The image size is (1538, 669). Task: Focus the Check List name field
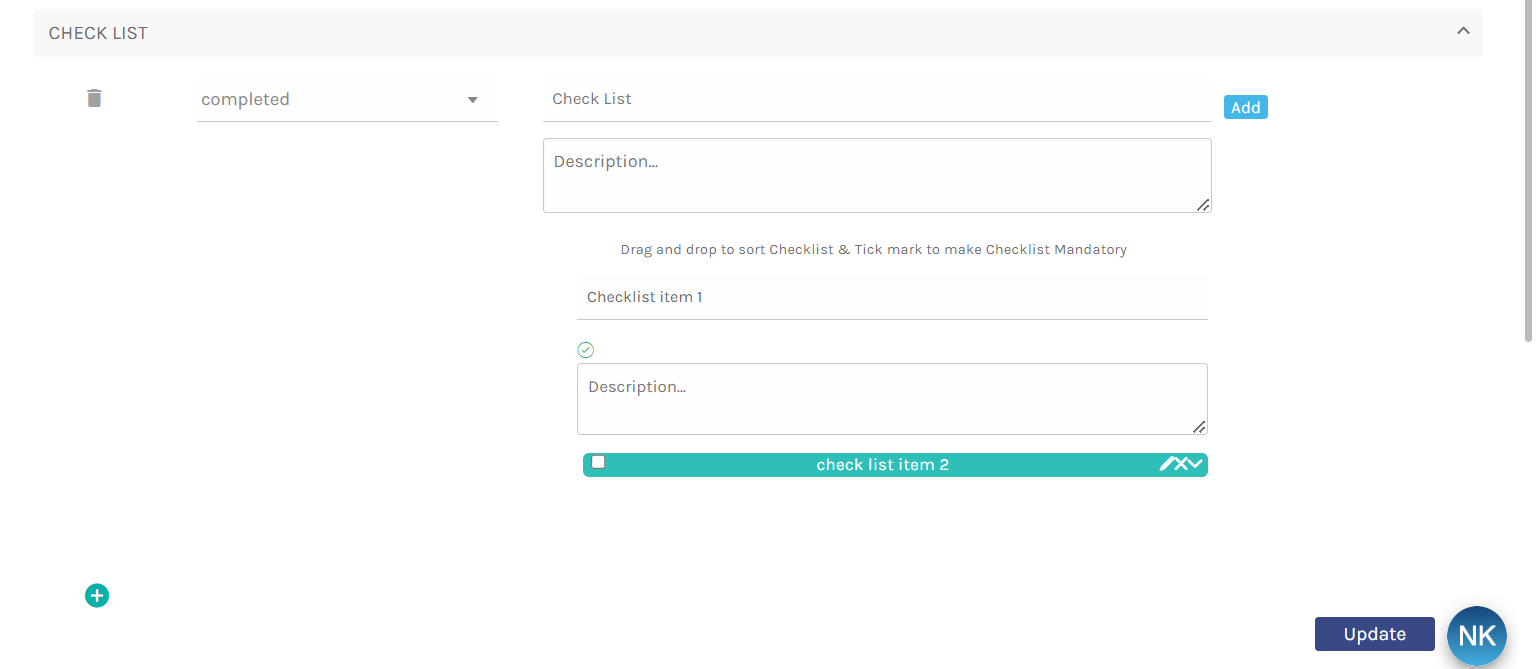[877, 100]
